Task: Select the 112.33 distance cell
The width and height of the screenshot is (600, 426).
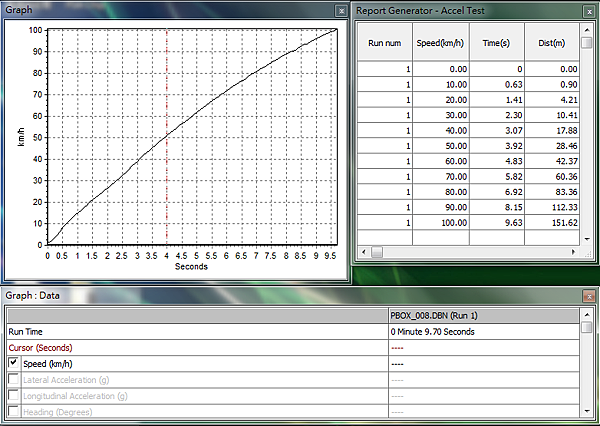Action: pyautogui.click(x=552, y=207)
